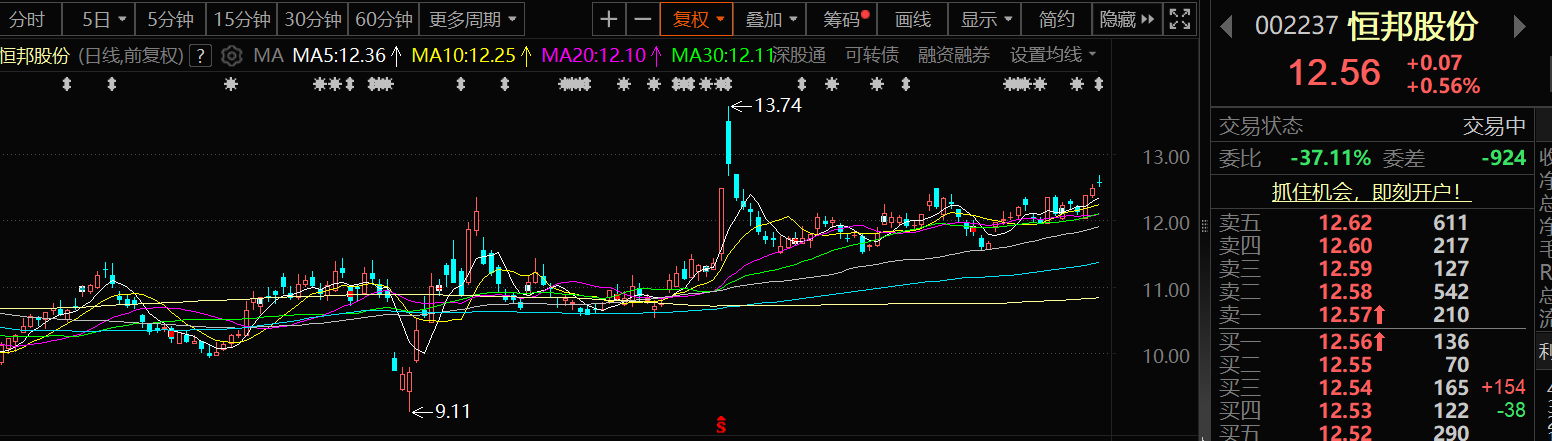Click the order change -38

tap(1510, 410)
